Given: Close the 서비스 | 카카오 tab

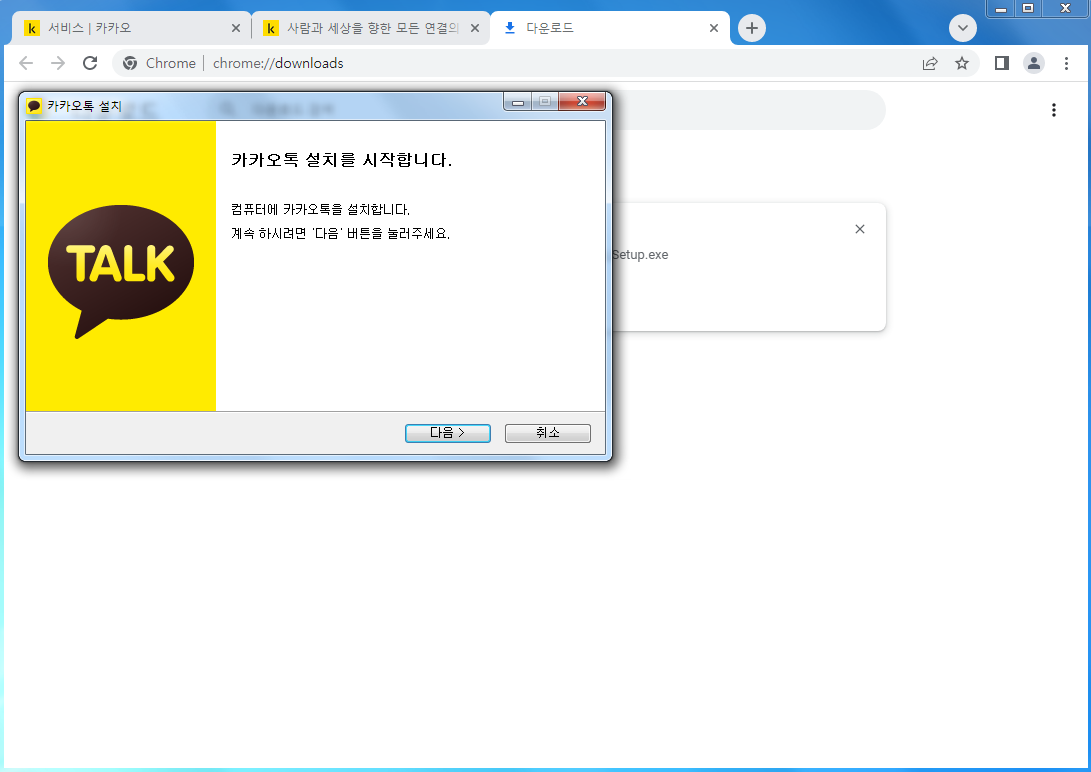Looking at the screenshot, I should (236, 28).
